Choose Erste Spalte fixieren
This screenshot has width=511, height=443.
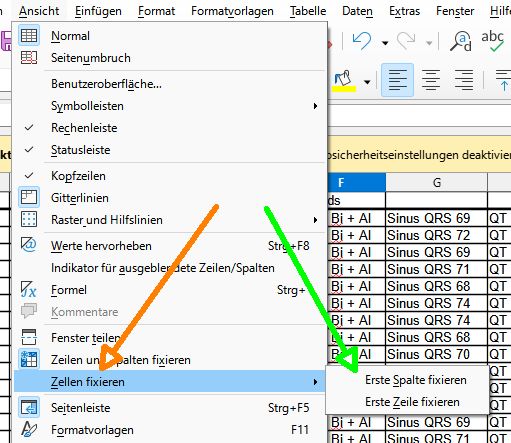tap(416, 380)
